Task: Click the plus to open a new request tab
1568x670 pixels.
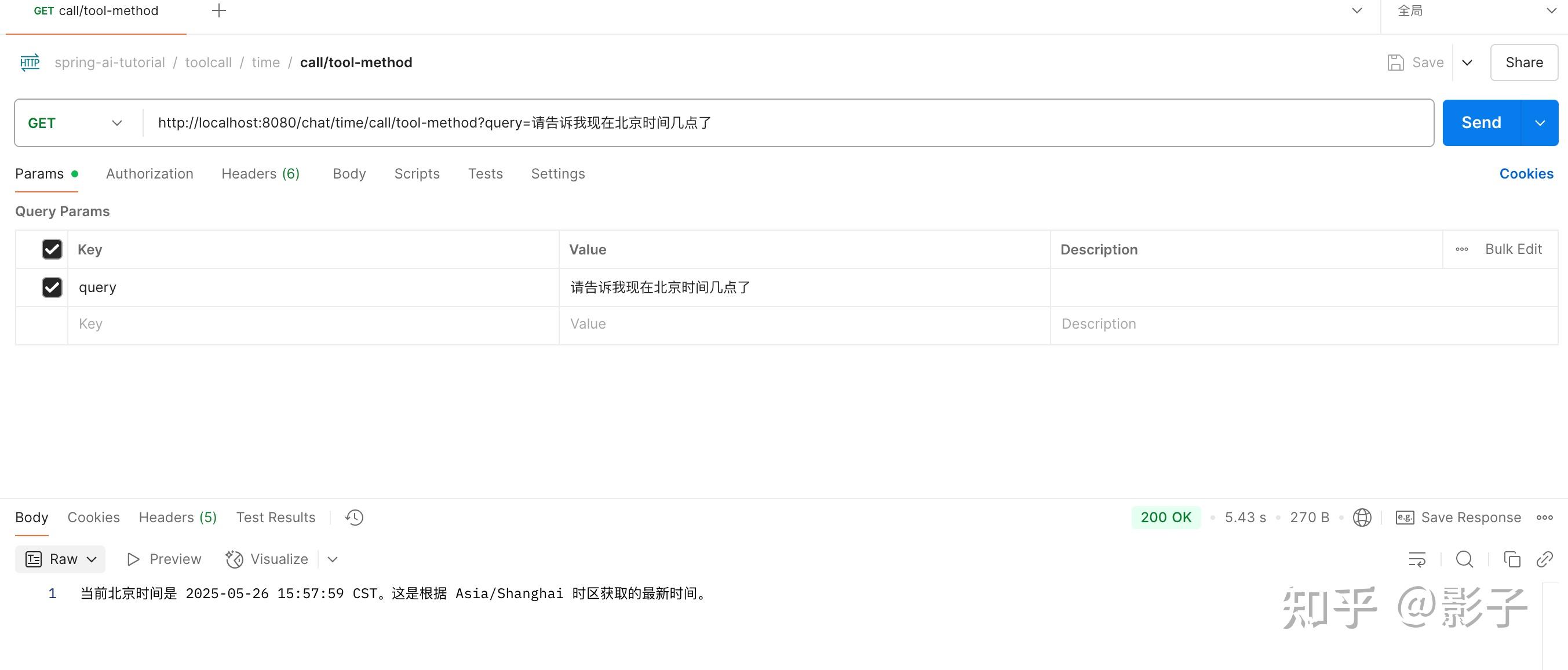Action: coord(218,10)
